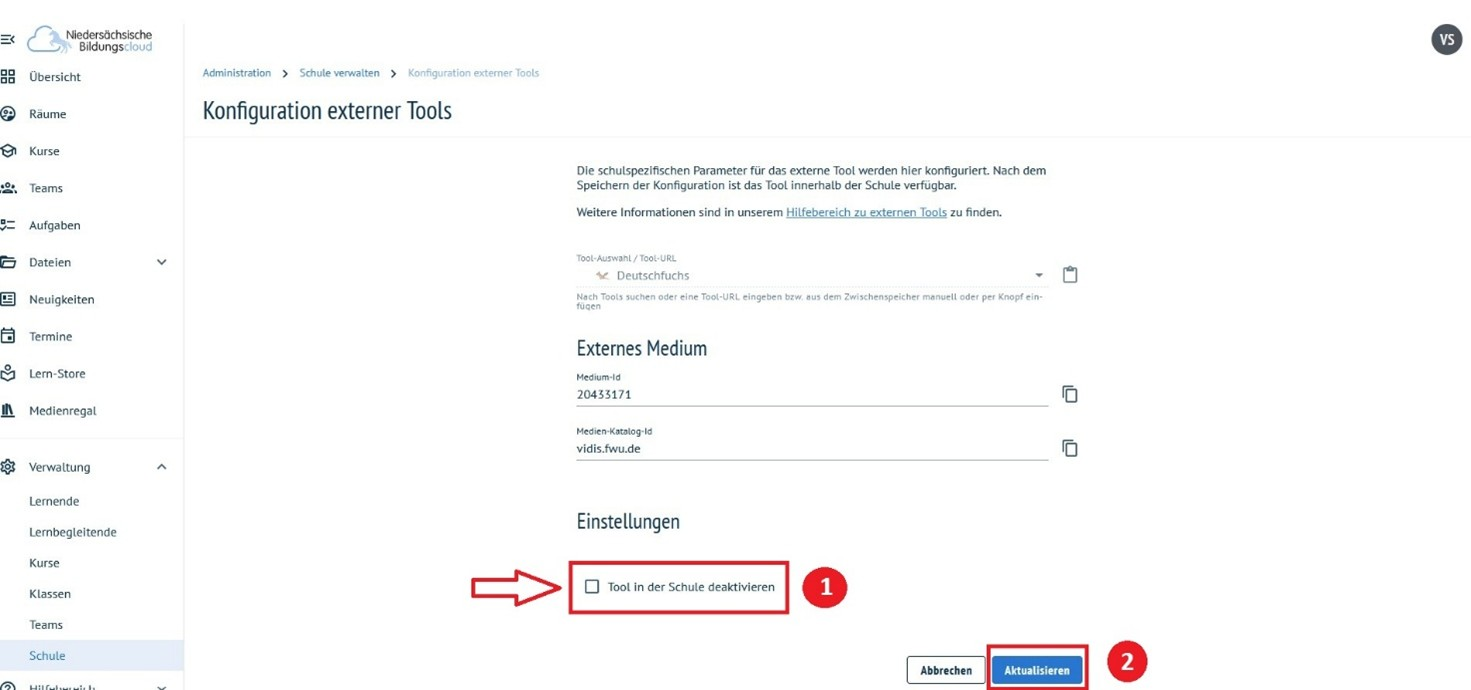Image resolution: width=1471 pixels, height=690 pixels.
Task: Click the Medium-Id input field
Action: [810, 394]
